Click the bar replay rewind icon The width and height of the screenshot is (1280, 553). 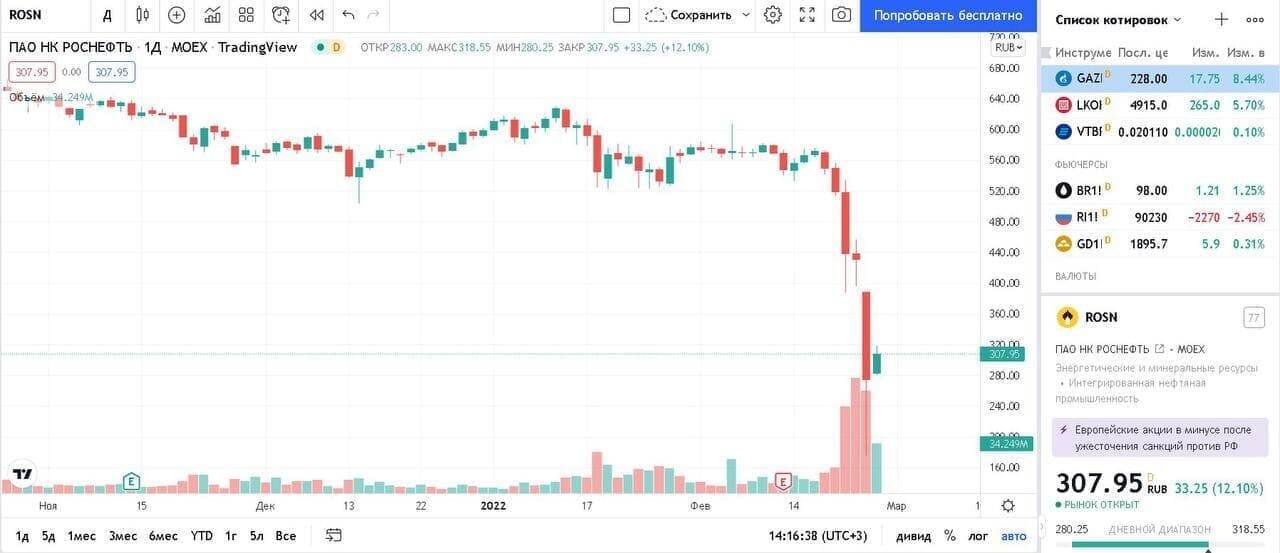316,15
